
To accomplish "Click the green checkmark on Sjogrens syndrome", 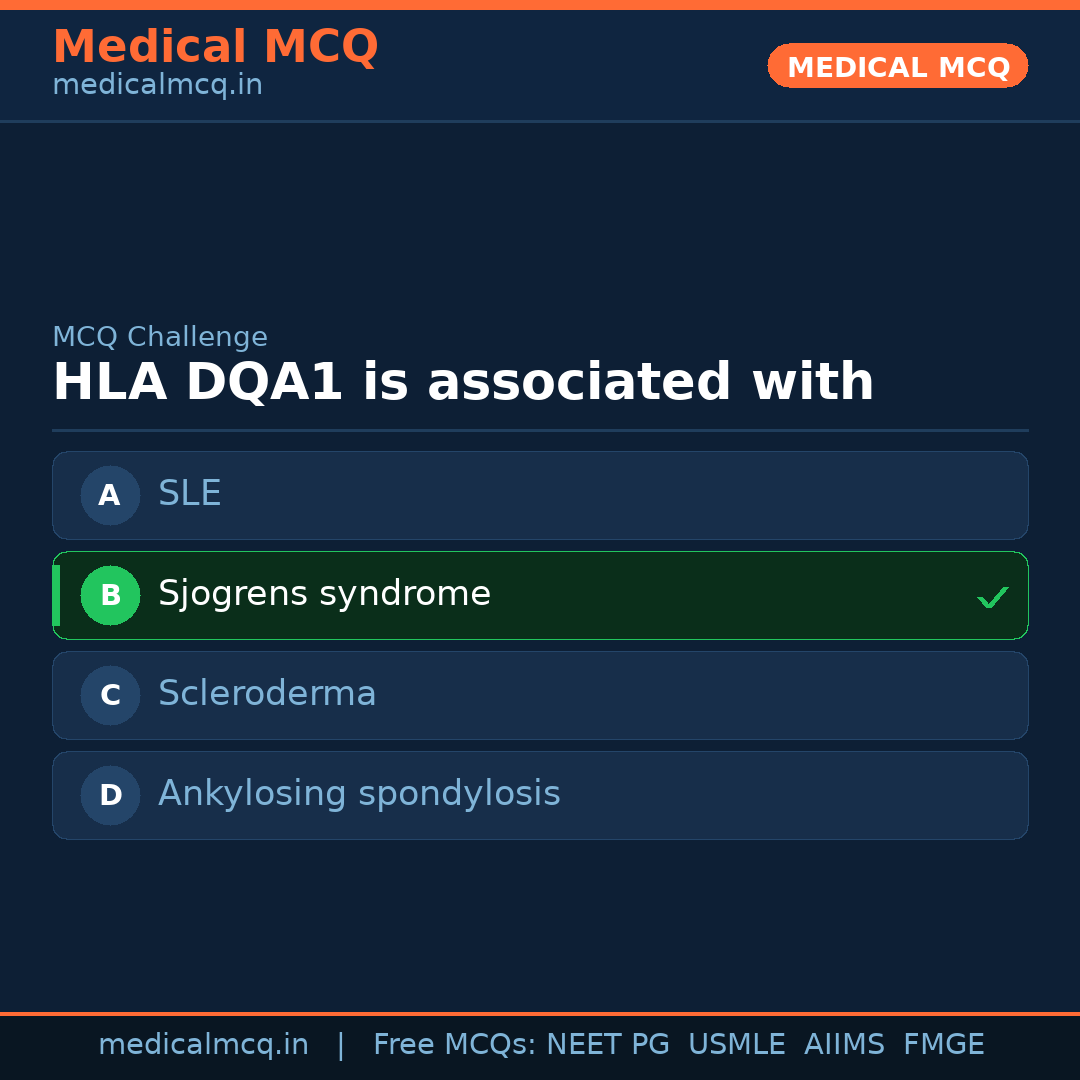I will pyautogui.click(x=992, y=597).
